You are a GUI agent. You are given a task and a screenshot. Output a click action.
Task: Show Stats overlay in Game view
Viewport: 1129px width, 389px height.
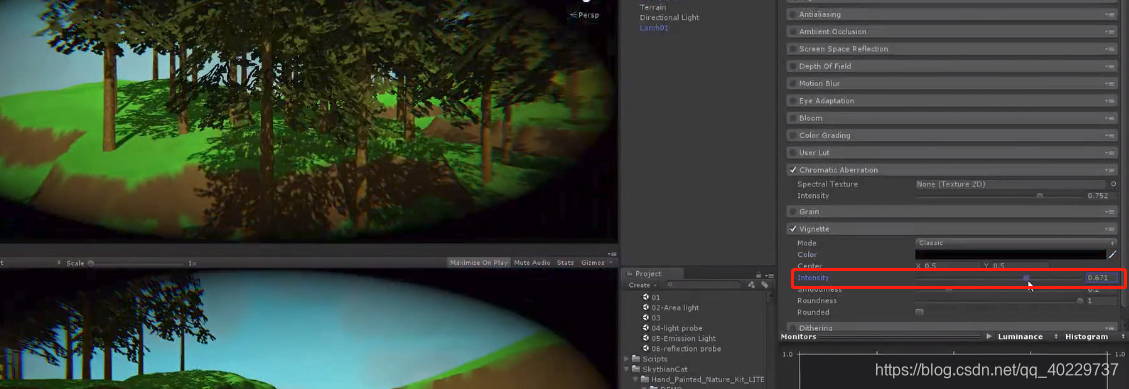pos(565,263)
